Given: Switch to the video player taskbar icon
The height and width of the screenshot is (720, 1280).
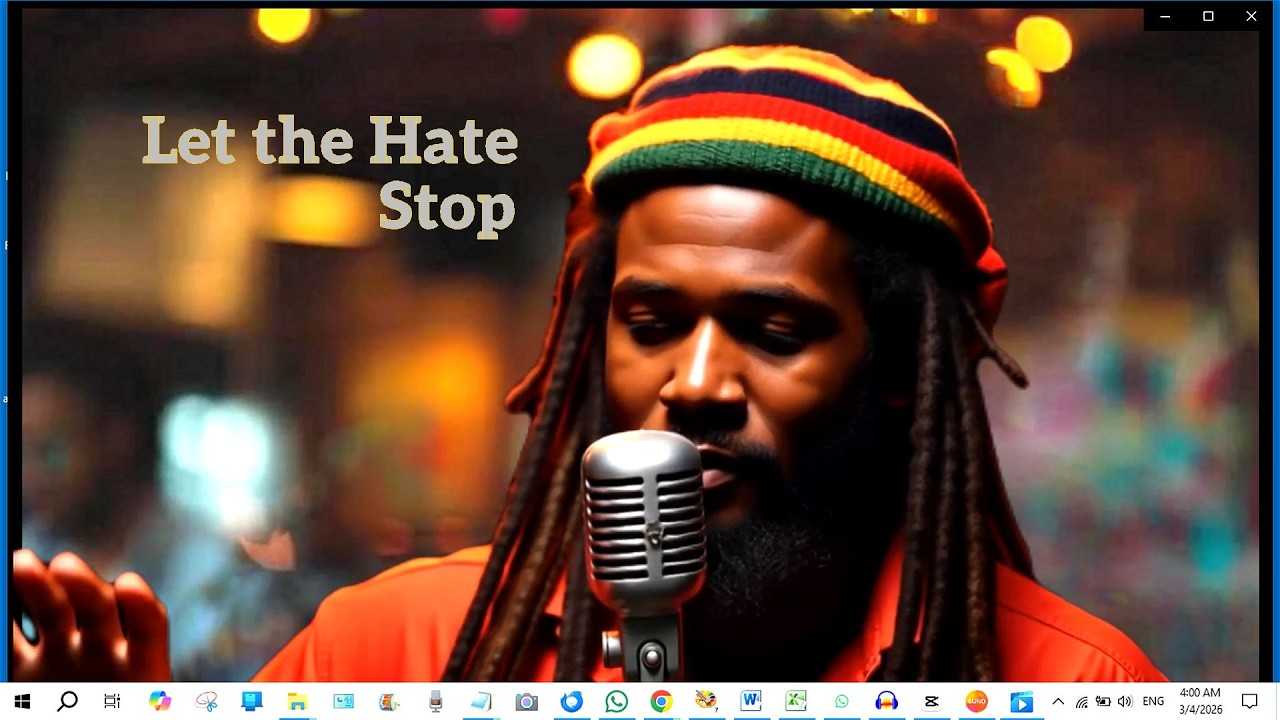Looking at the screenshot, I should click(1021, 701).
